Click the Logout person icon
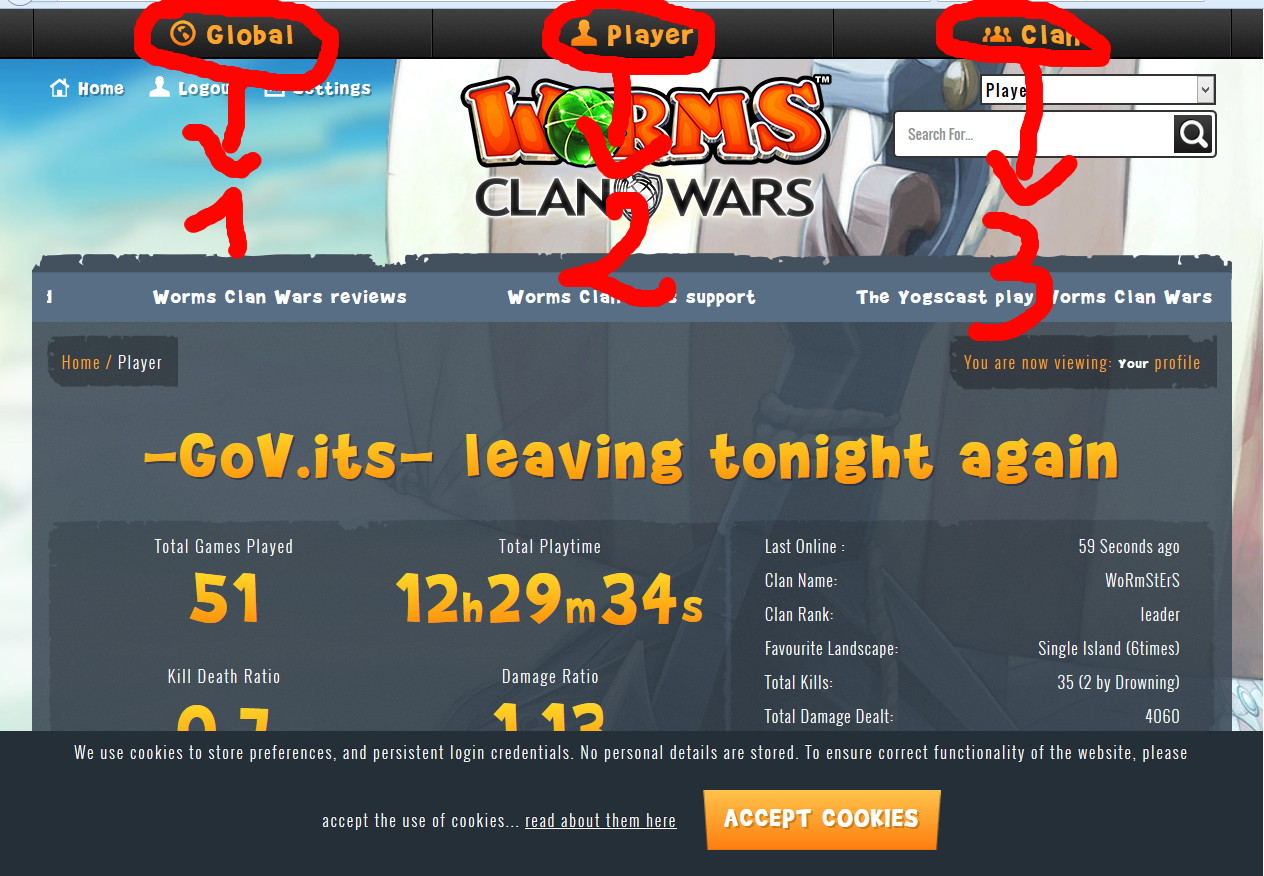This screenshot has width=1264, height=876. (159, 87)
